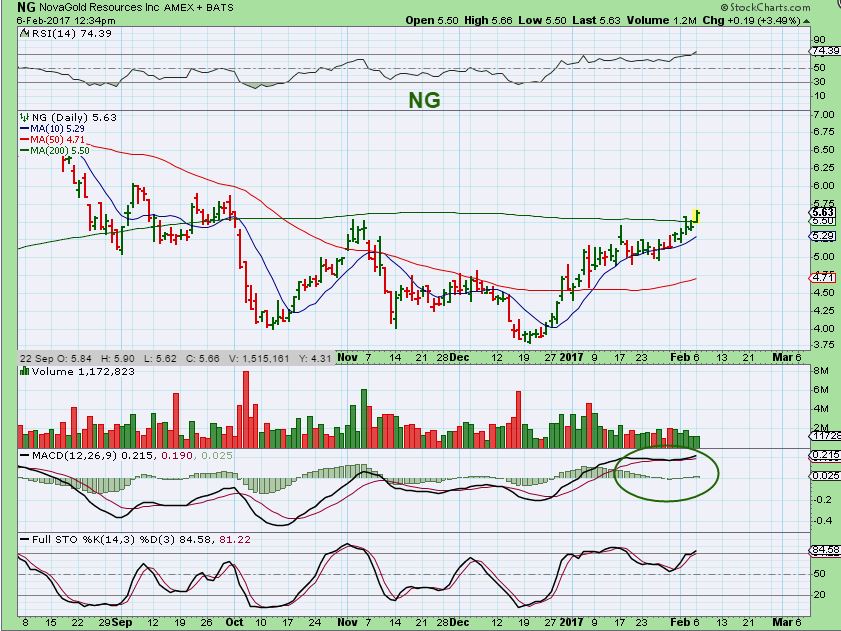Viewport: 841px width, 631px height.
Task: Click the 6.25 label on the price axis
Action: click(x=824, y=167)
